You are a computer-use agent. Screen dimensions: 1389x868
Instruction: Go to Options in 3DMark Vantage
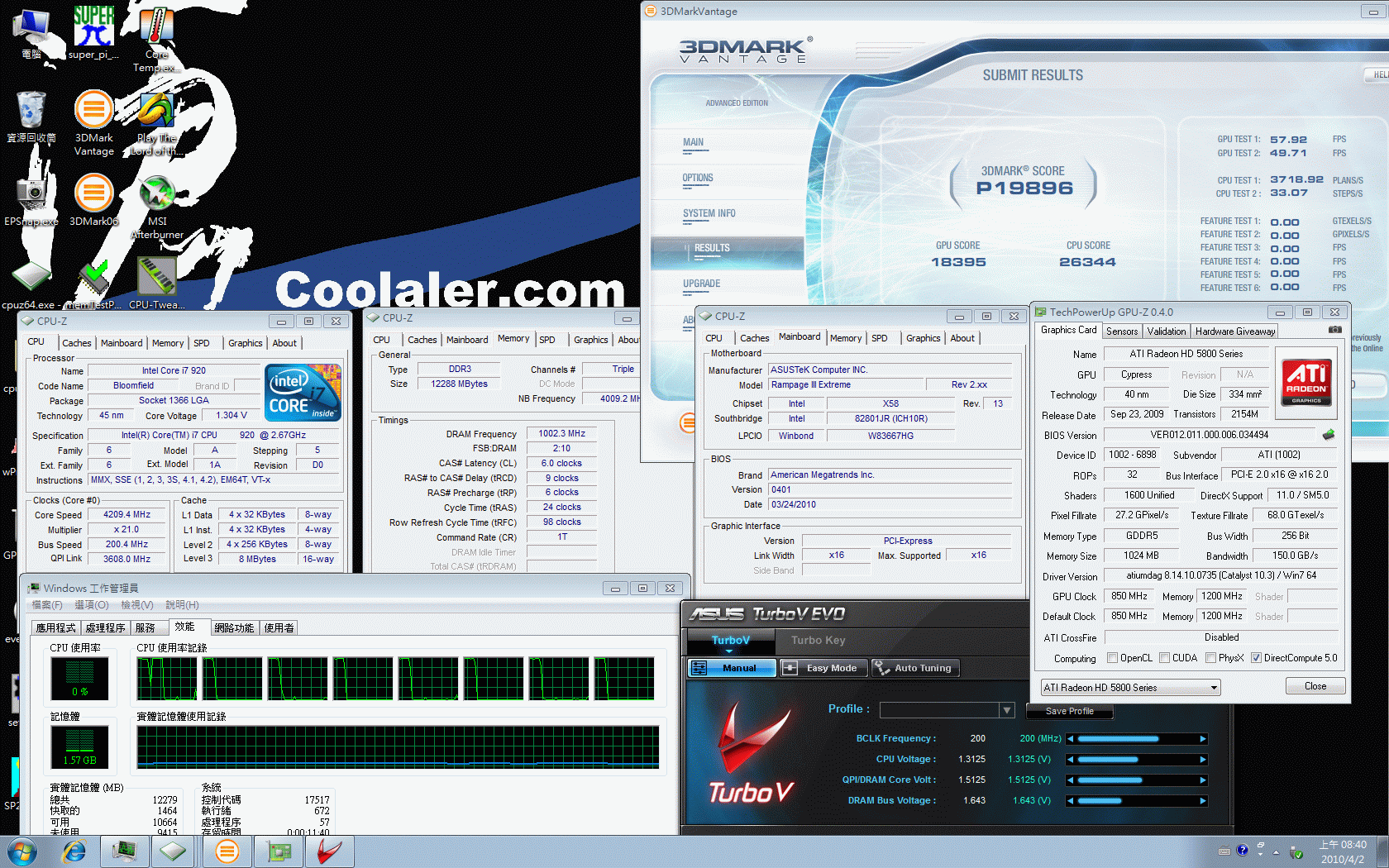[697, 178]
